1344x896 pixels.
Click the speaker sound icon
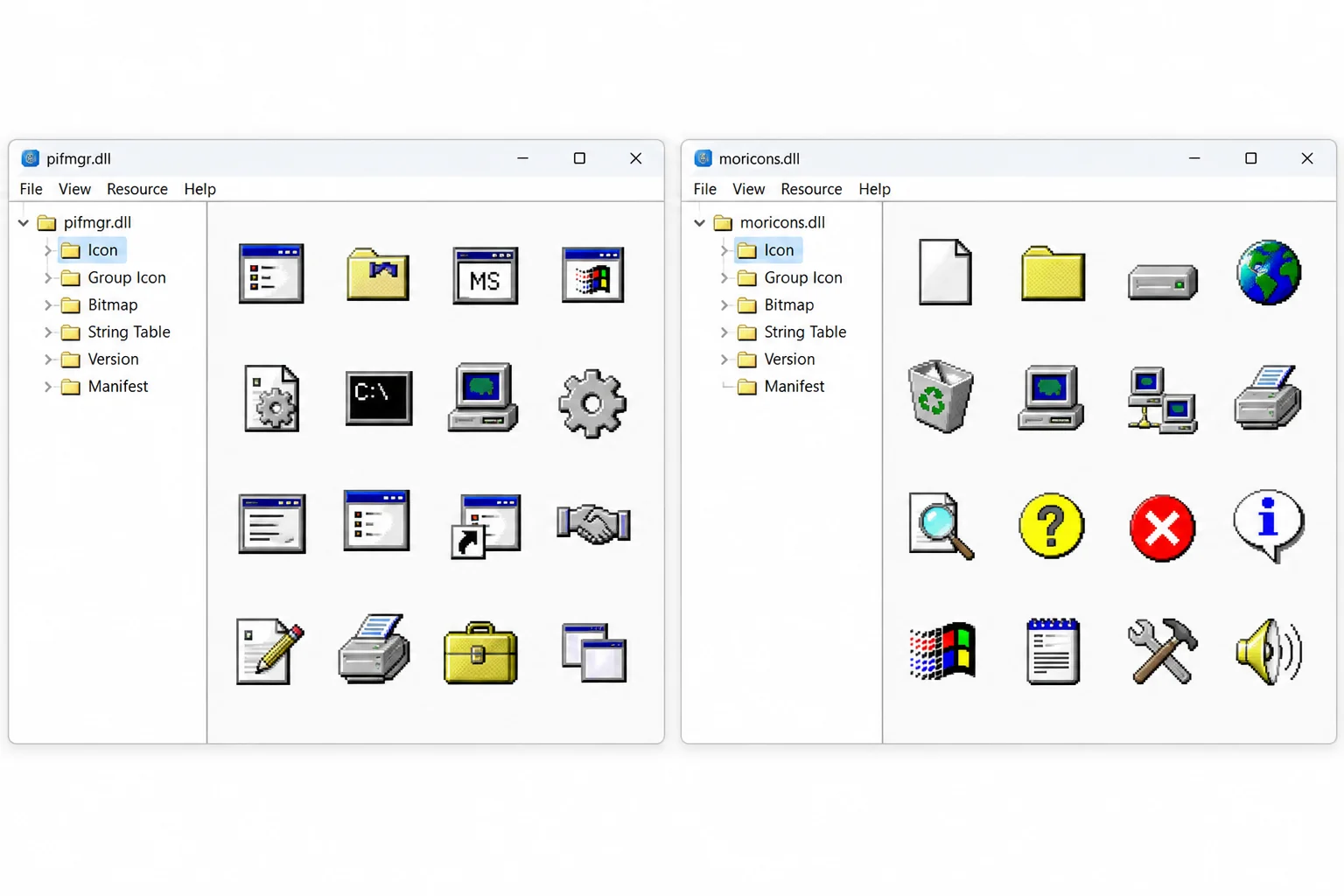coord(1269,652)
